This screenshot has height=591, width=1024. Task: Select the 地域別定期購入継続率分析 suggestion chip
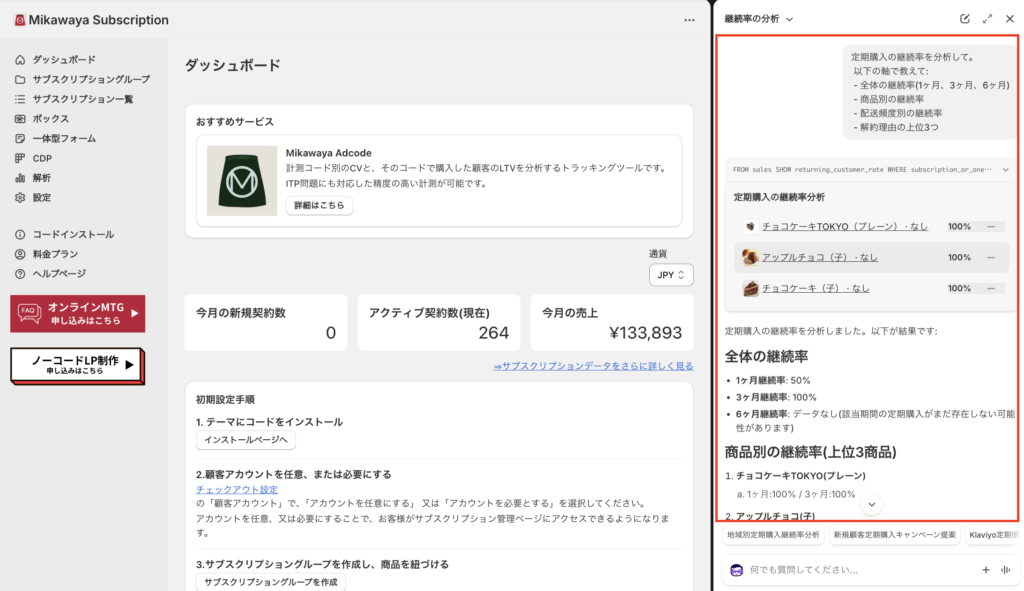coord(772,535)
